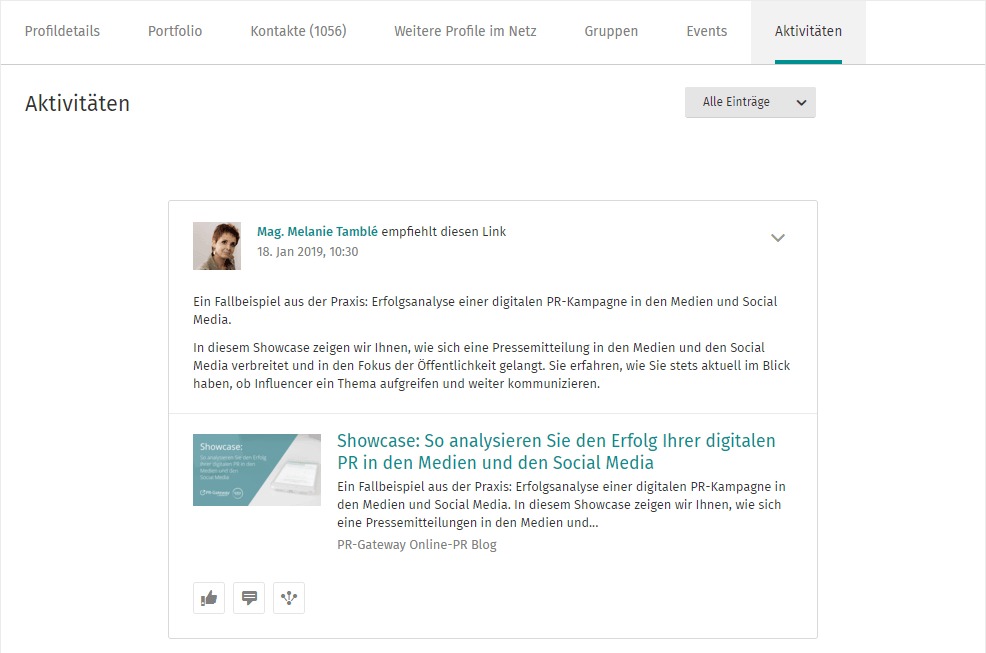The width and height of the screenshot is (986, 653).
Task: Switch to the Profildetails tab
Action: [x=62, y=31]
